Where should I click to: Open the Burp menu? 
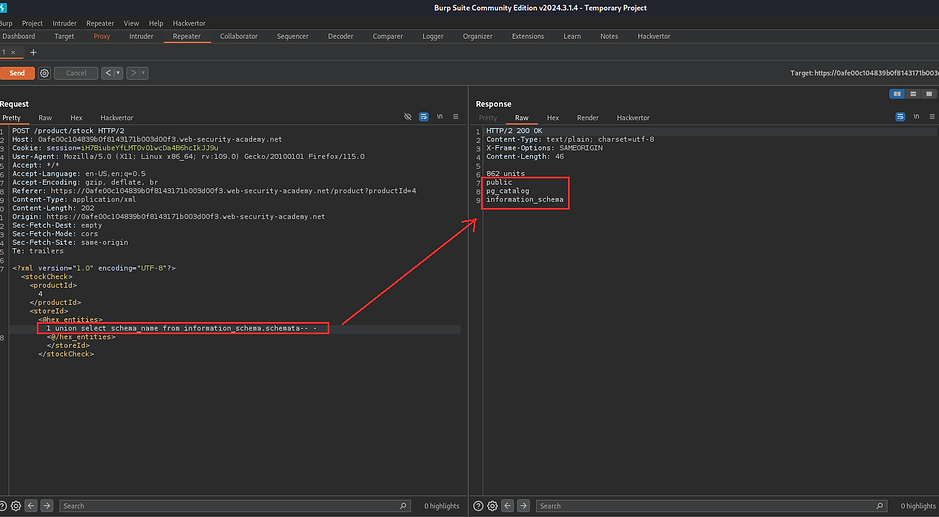(6, 23)
